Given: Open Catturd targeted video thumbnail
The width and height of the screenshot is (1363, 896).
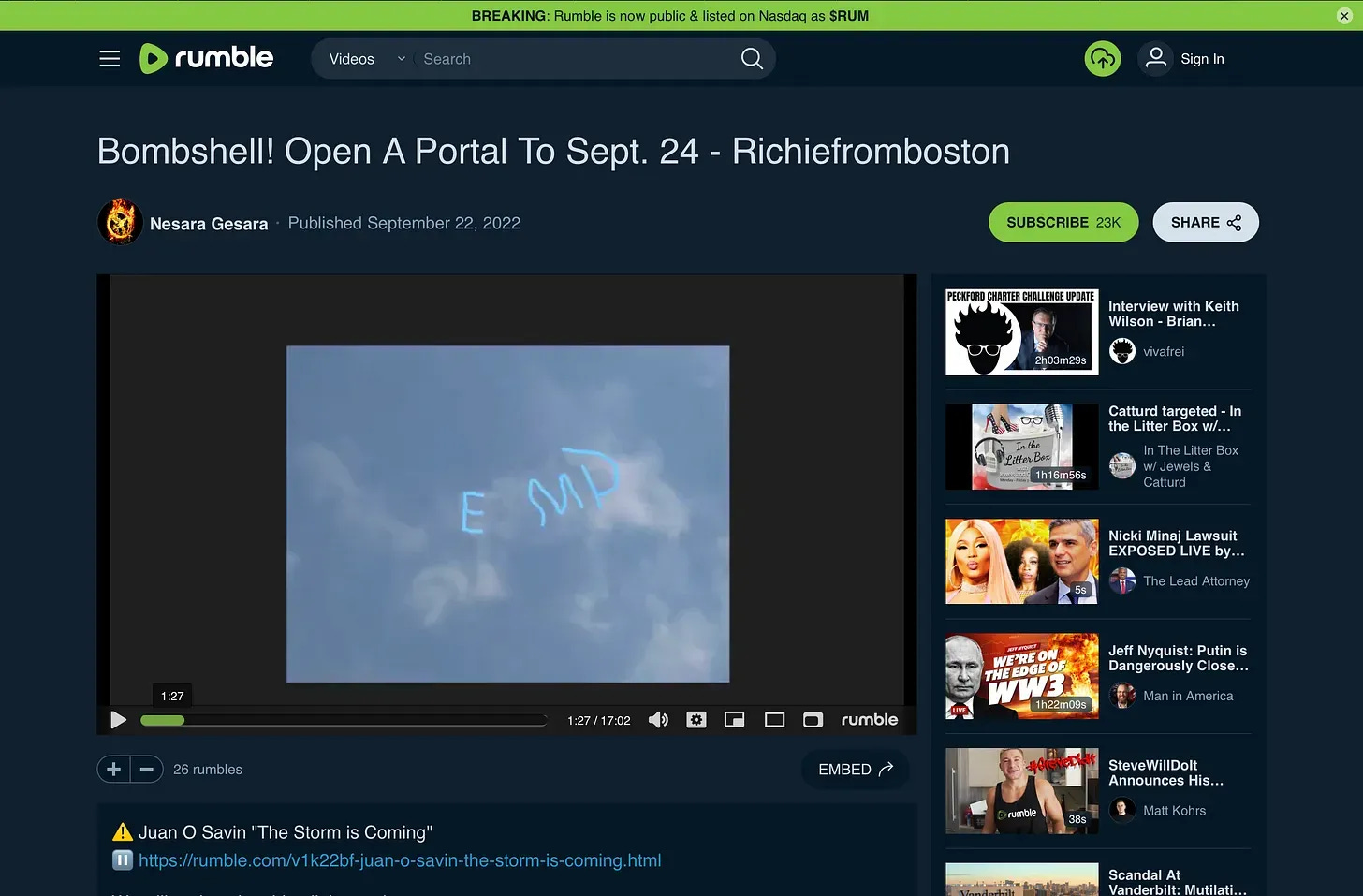Looking at the screenshot, I should (x=1022, y=447).
